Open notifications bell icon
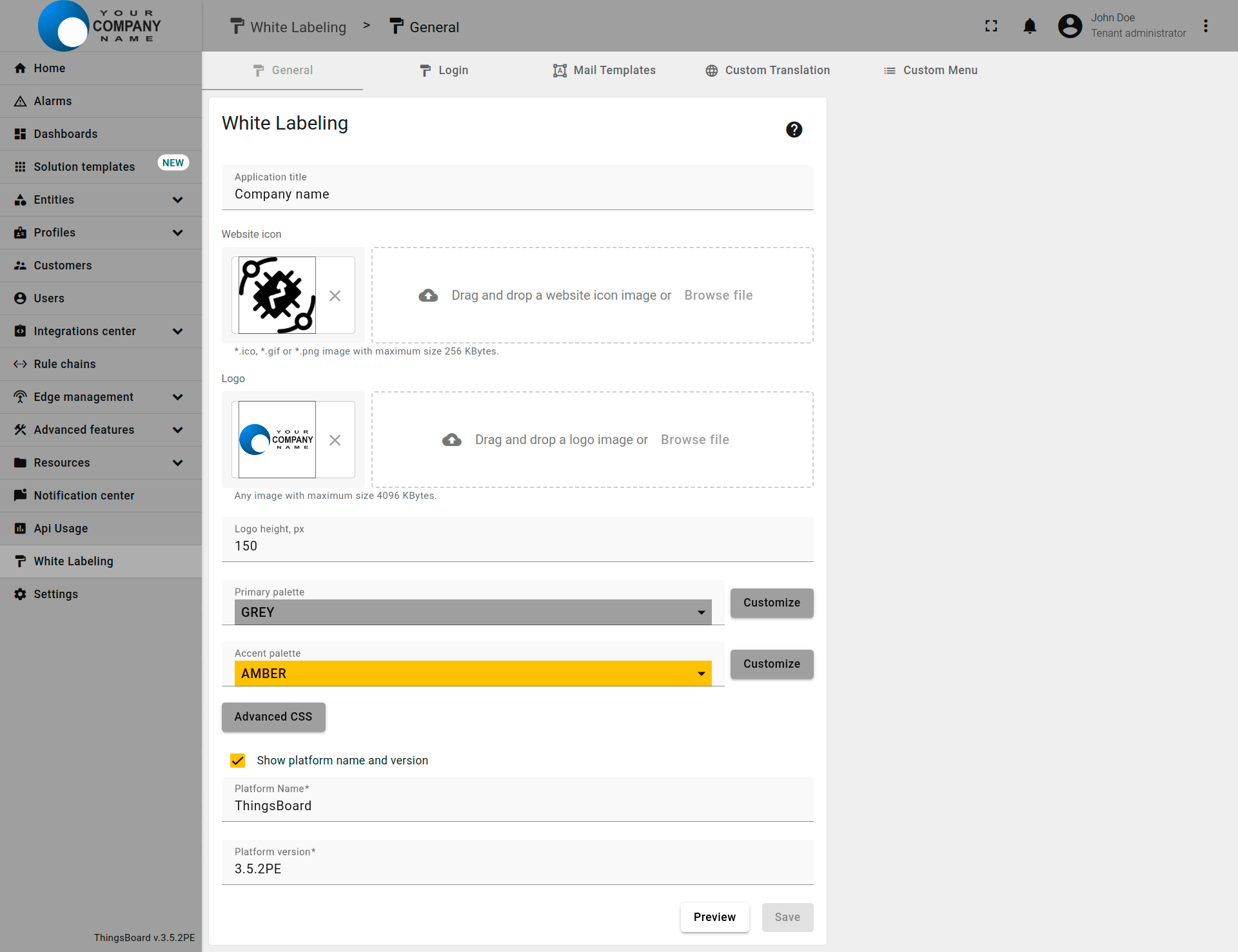1238x952 pixels. (1030, 26)
